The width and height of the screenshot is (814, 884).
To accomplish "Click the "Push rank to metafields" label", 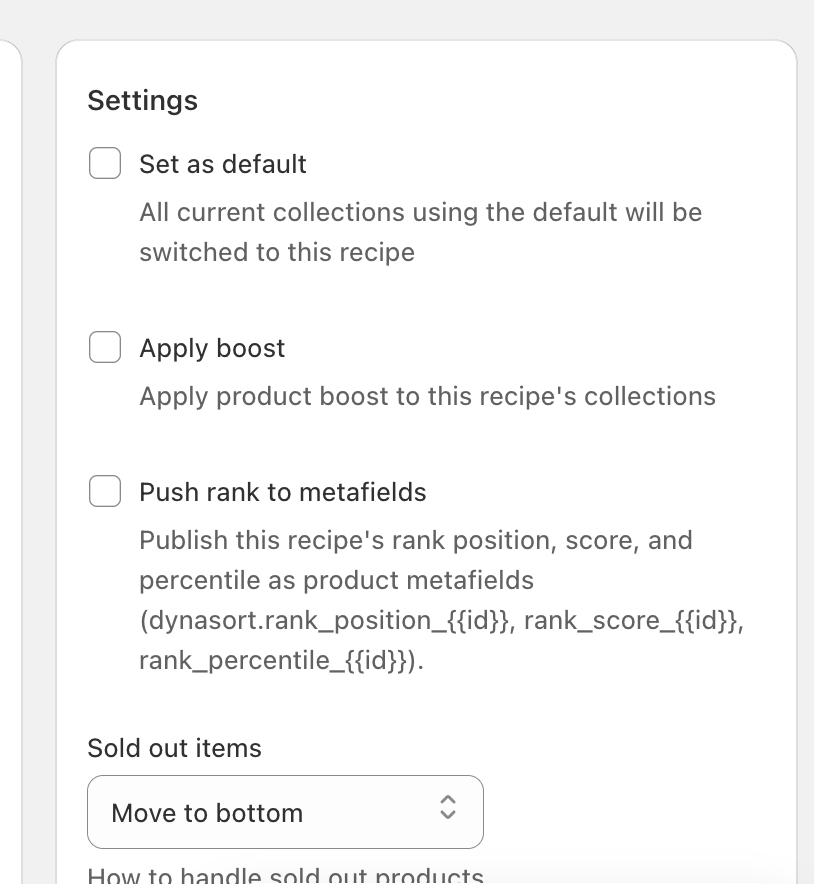I will [282, 492].
